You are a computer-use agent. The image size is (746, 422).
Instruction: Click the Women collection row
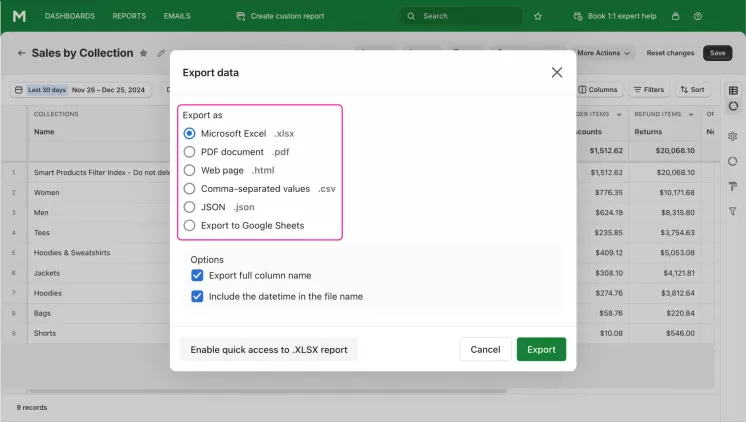tap(47, 193)
